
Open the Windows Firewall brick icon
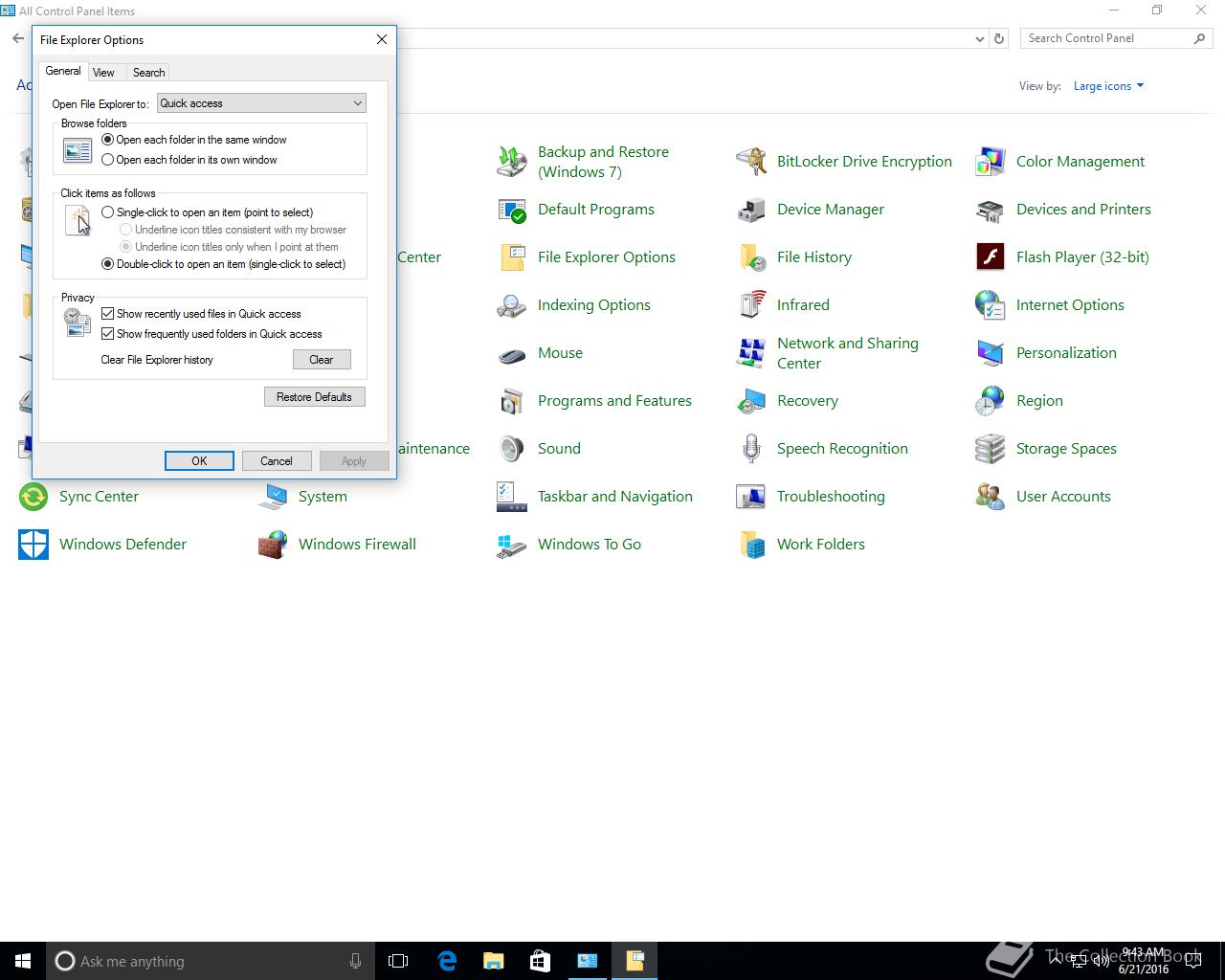(273, 545)
